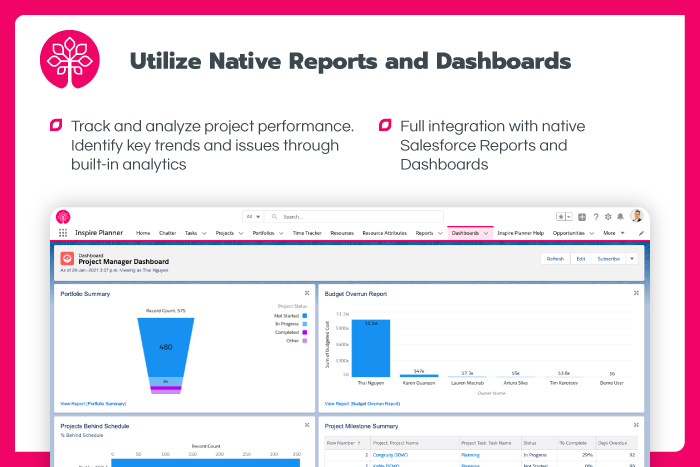Expand the Portfolio Summary widget

(307, 293)
